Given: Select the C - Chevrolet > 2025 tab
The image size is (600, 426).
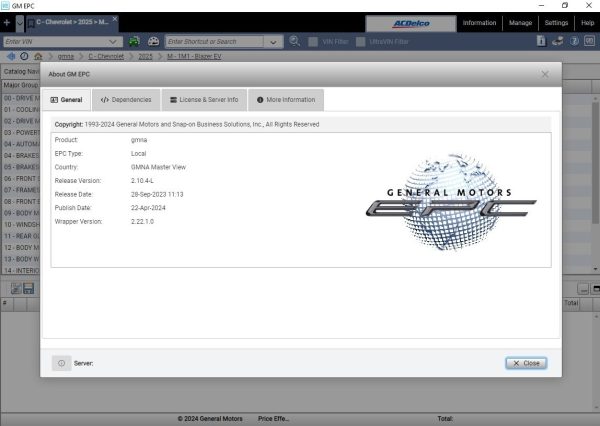Looking at the screenshot, I should tap(72, 22).
